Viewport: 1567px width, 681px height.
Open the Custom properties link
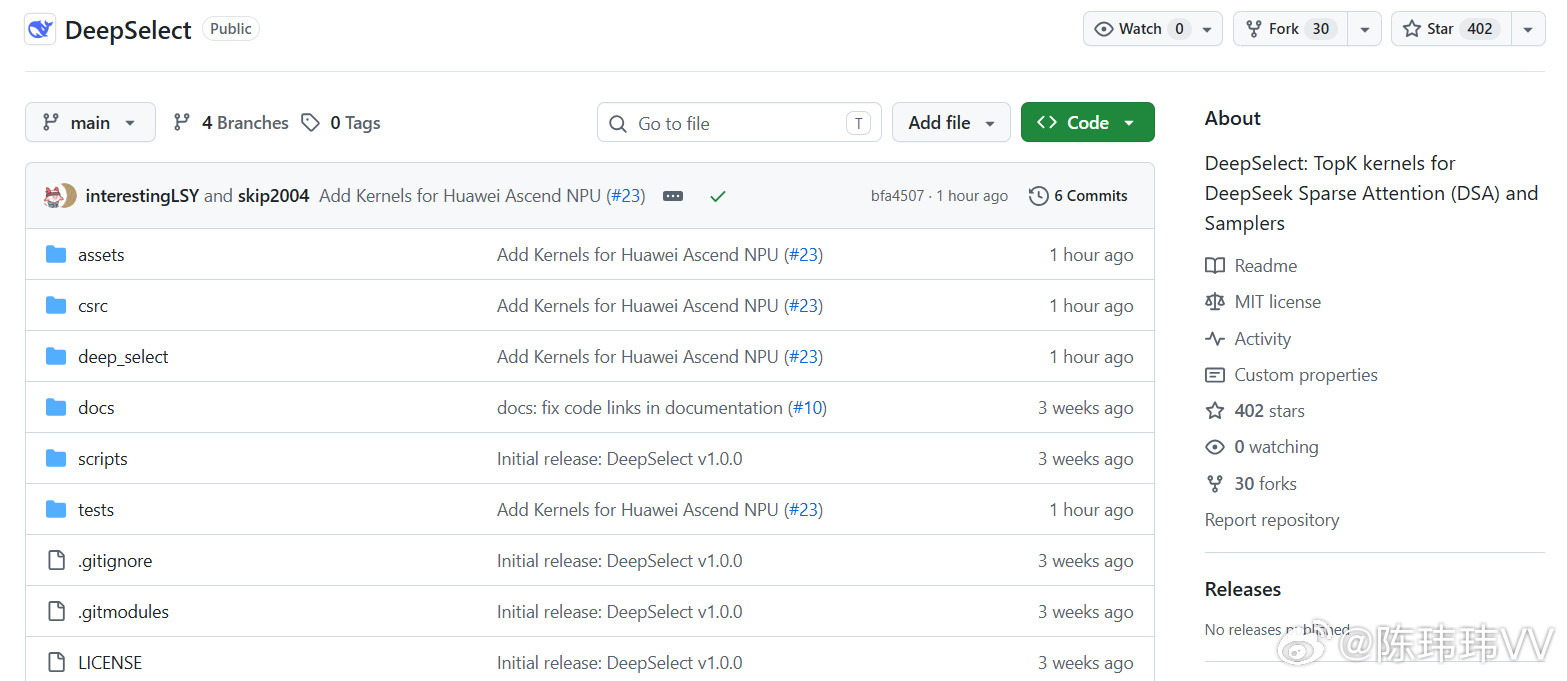[1306, 375]
